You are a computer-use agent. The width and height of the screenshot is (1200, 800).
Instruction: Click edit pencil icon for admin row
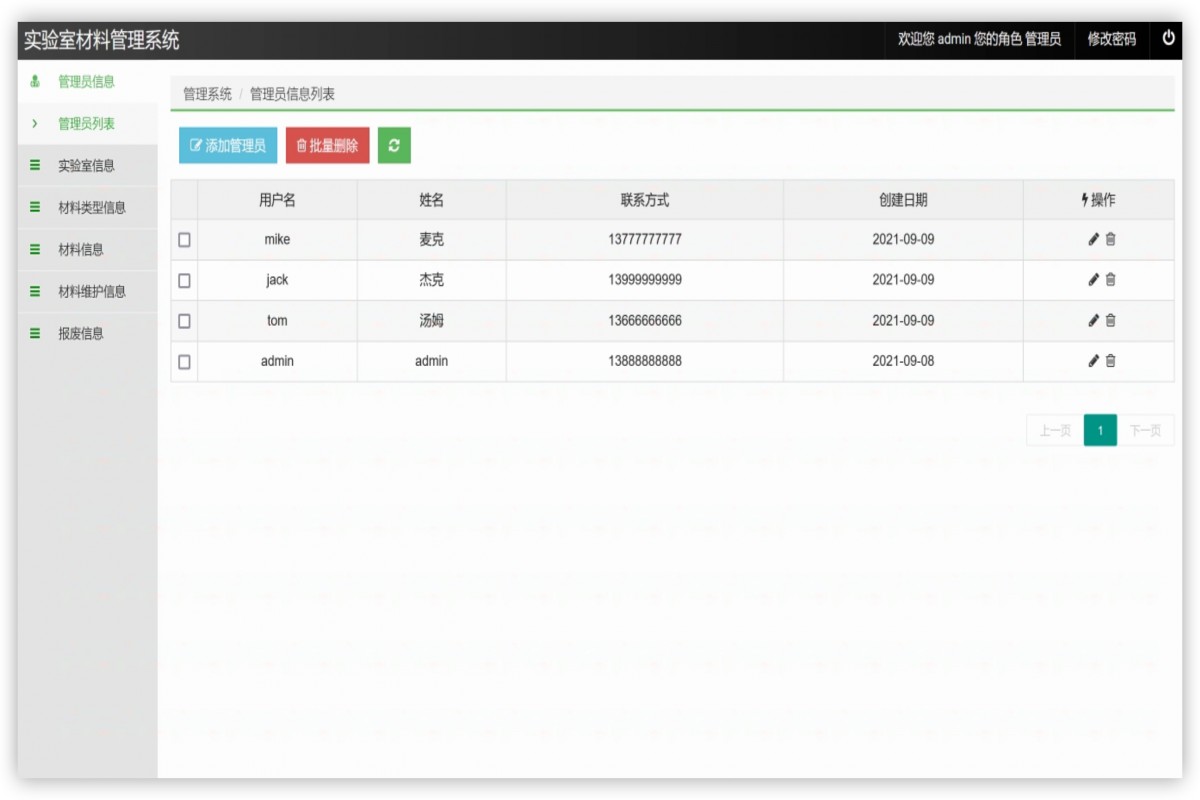[1093, 361]
